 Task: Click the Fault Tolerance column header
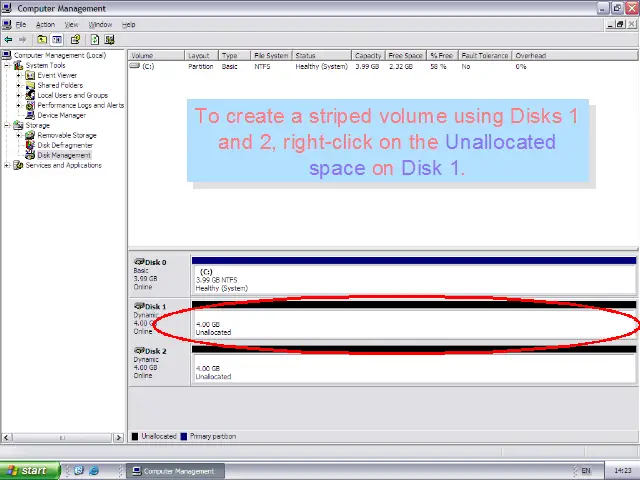point(485,56)
